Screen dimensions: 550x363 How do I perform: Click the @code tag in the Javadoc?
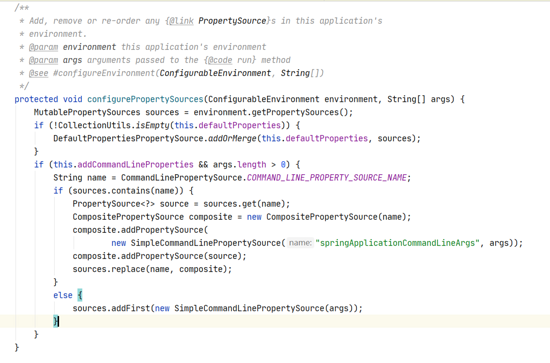coord(220,60)
